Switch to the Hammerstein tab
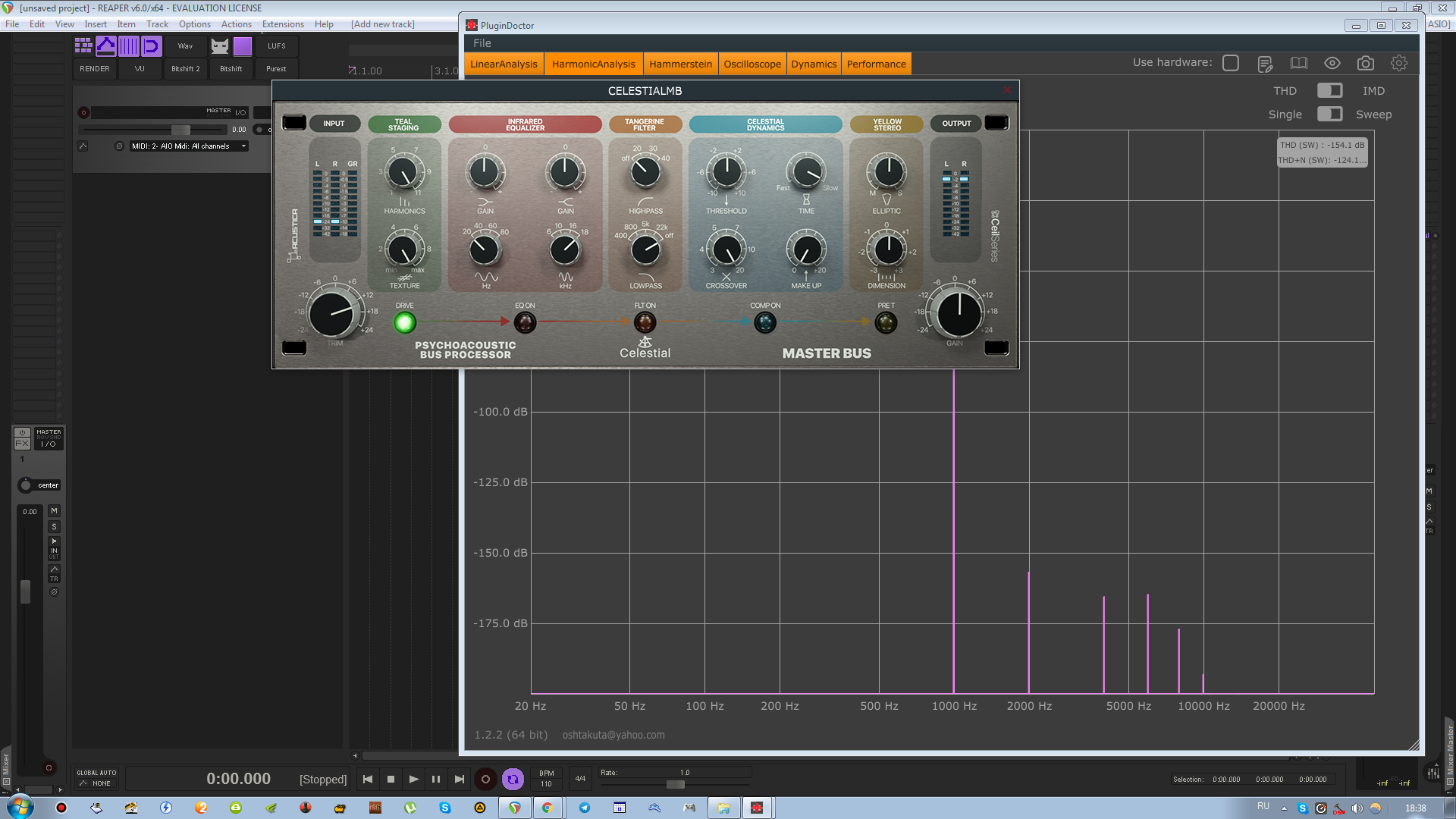This screenshot has width=1456, height=819. coord(680,64)
